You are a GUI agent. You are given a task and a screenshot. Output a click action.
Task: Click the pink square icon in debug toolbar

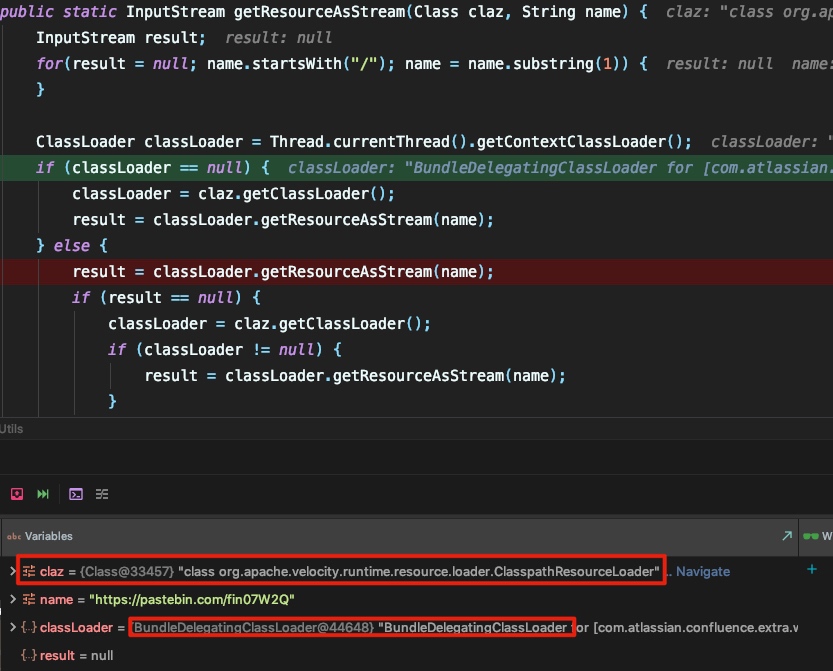pyautogui.click(x=15, y=494)
